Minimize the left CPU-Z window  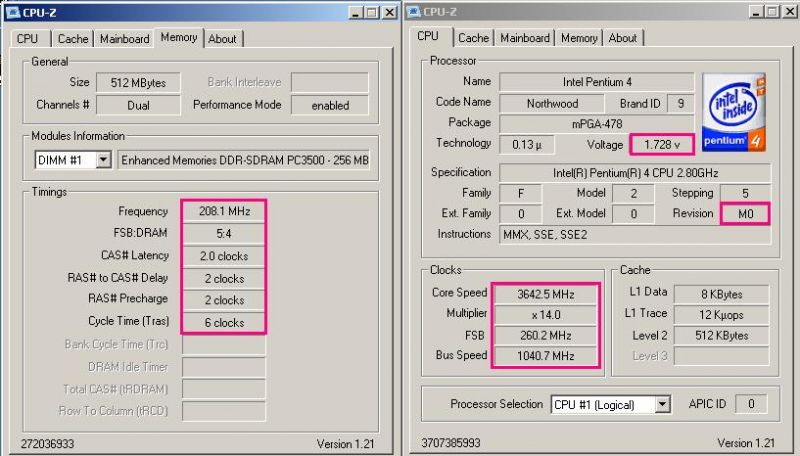pyautogui.click(x=356, y=12)
